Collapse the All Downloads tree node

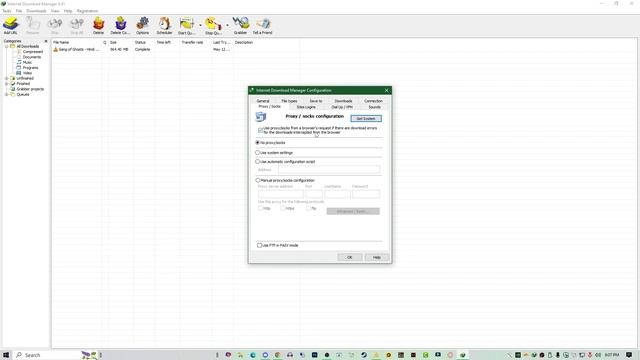click(7, 47)
